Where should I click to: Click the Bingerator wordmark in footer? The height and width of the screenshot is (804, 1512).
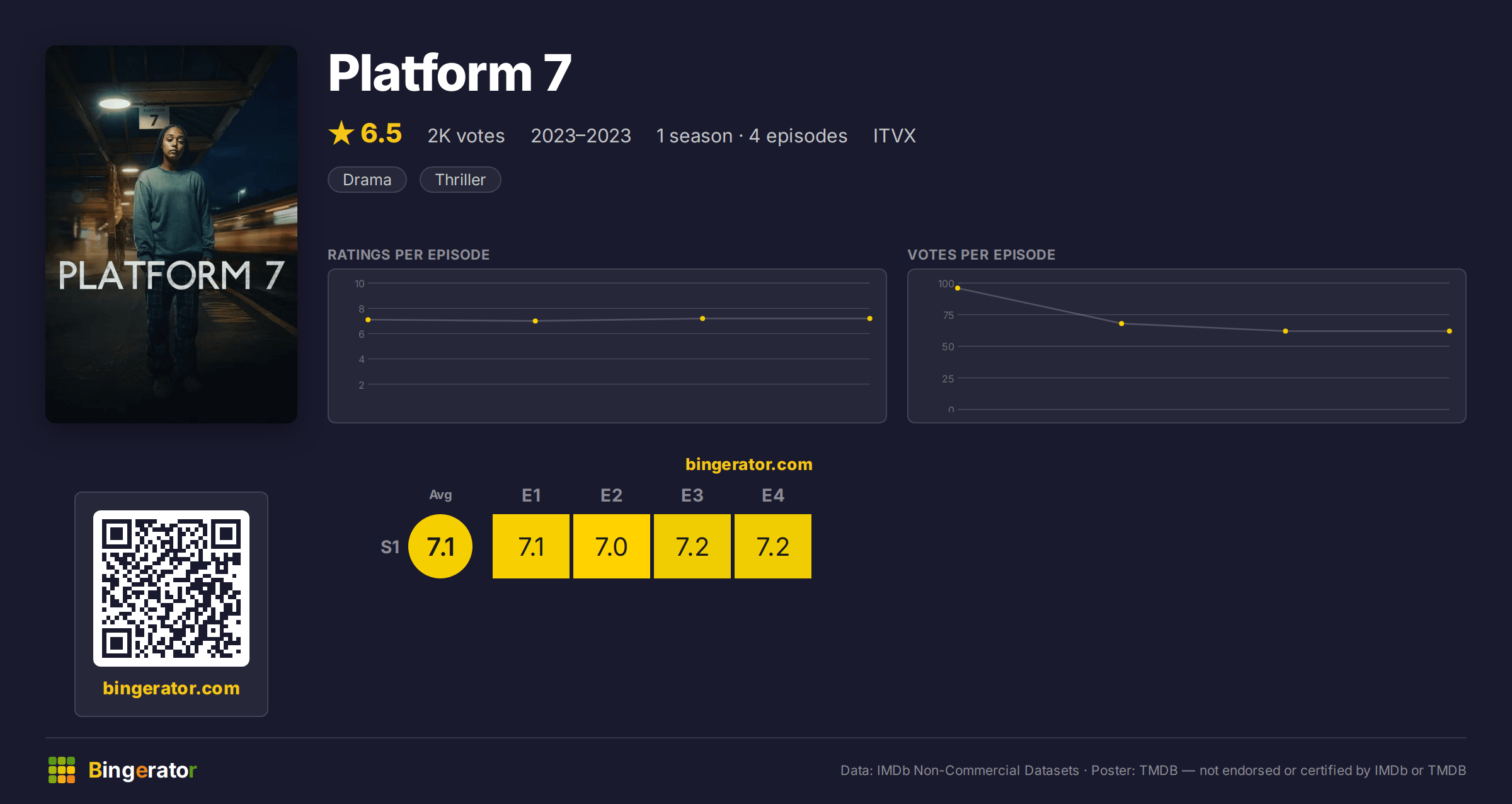[142, 770]
